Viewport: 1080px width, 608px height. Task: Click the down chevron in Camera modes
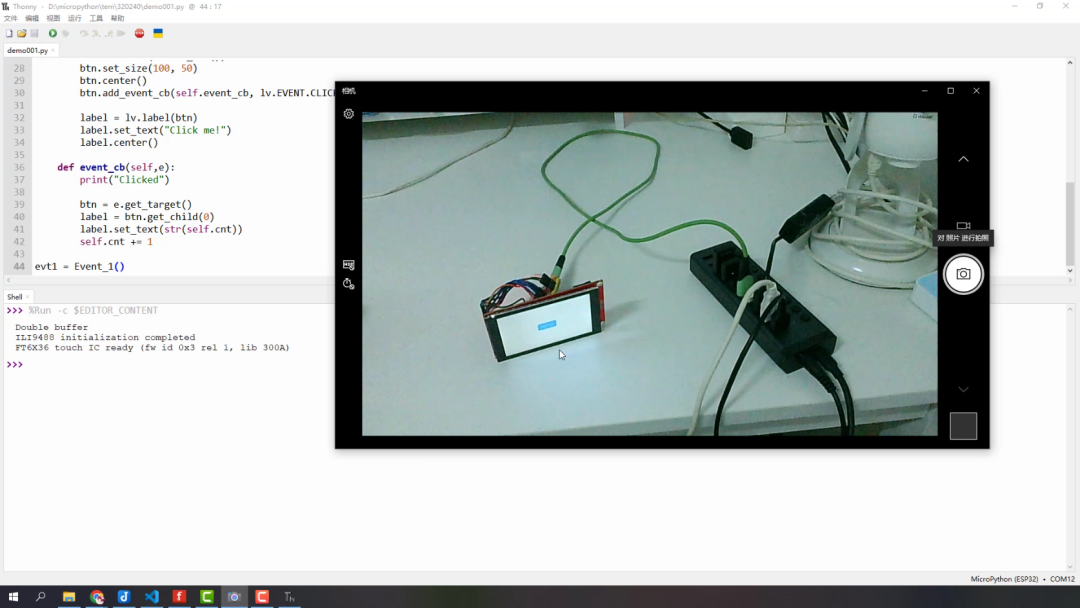tap(963, 389)
